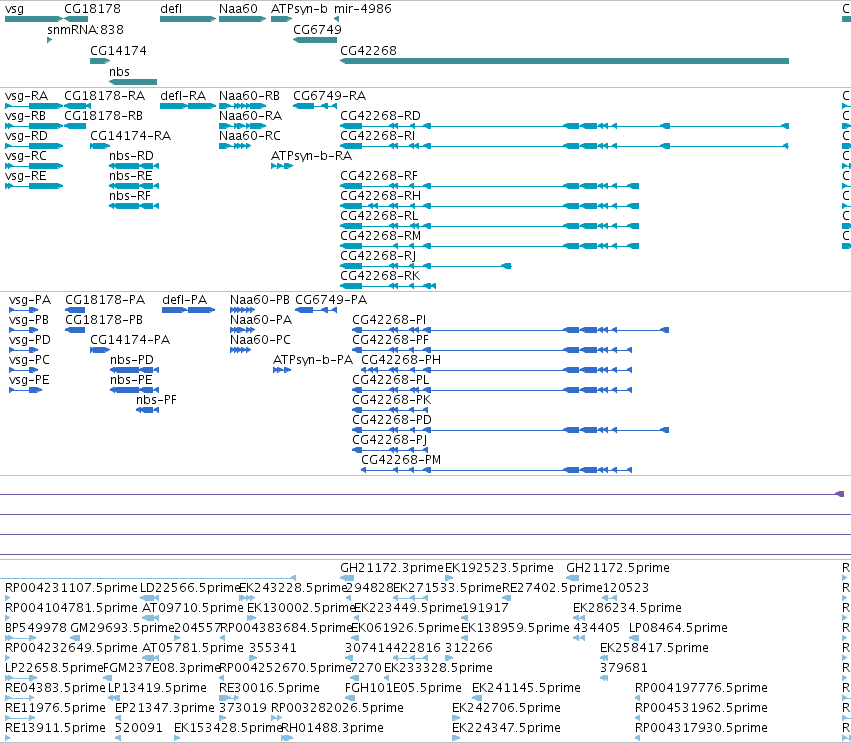851x743 pixels.
Task: Click the nbs gene span bar
Action: (x=133, y=82)
